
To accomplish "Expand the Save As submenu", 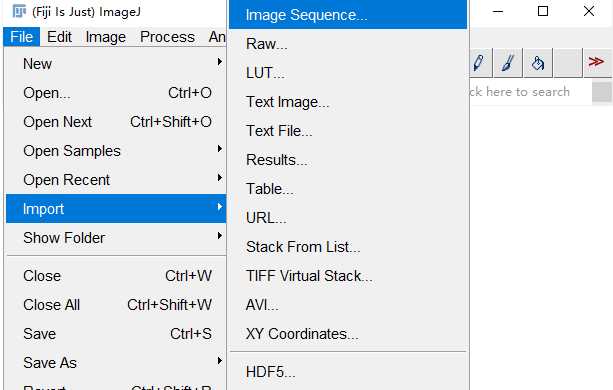I will [116, 363].
